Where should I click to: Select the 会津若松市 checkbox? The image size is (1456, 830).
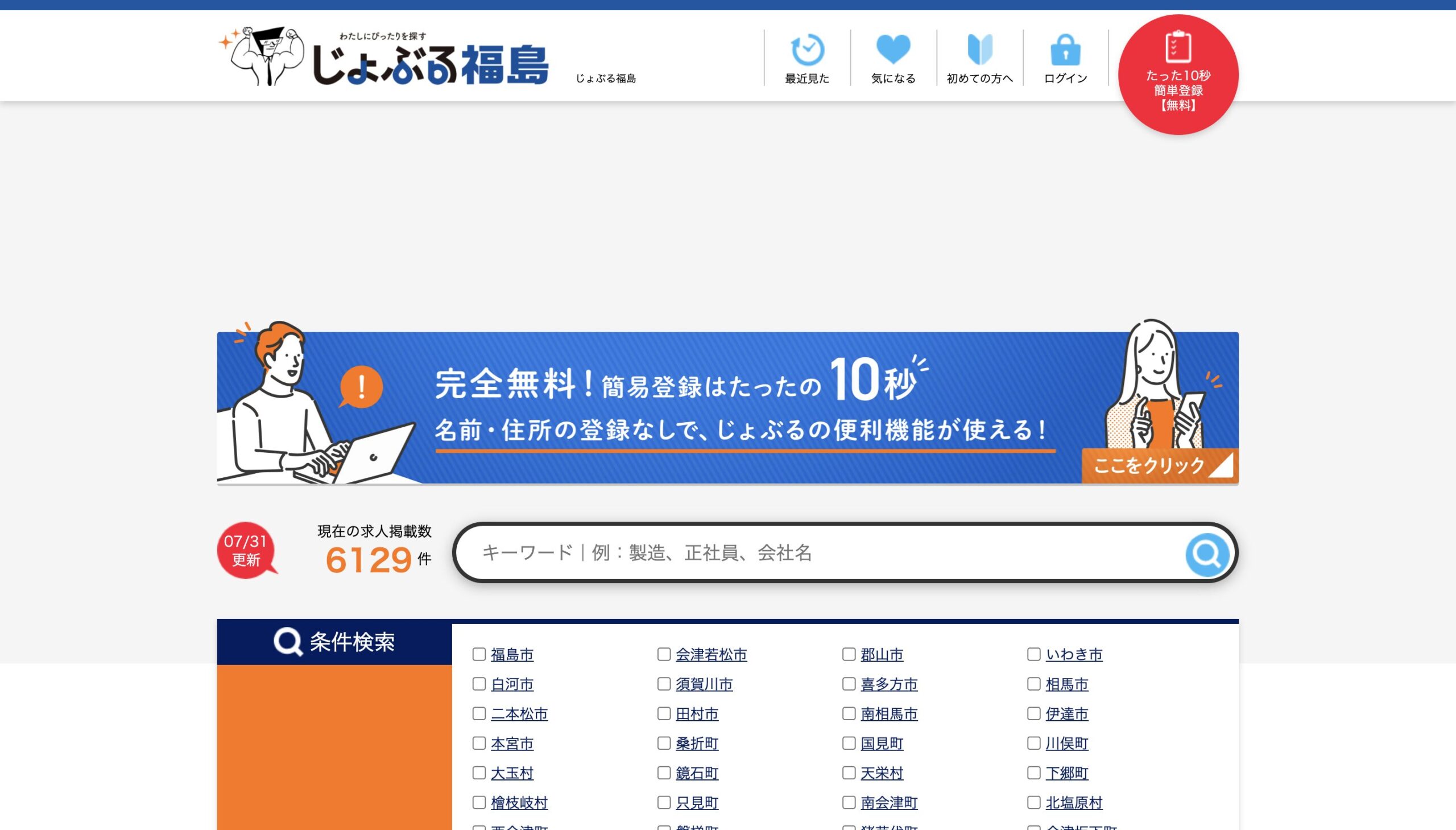[x=664, y=654]
